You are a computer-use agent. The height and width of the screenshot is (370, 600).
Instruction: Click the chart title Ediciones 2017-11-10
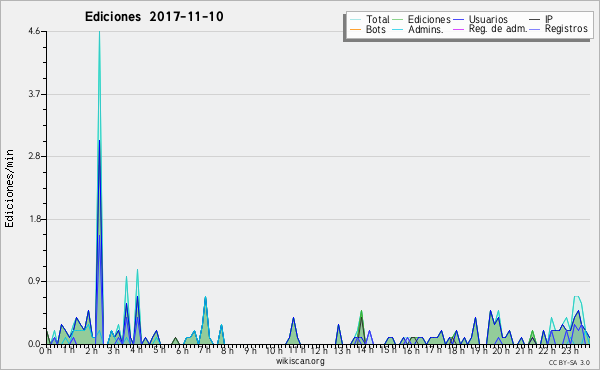pos(154,17)
